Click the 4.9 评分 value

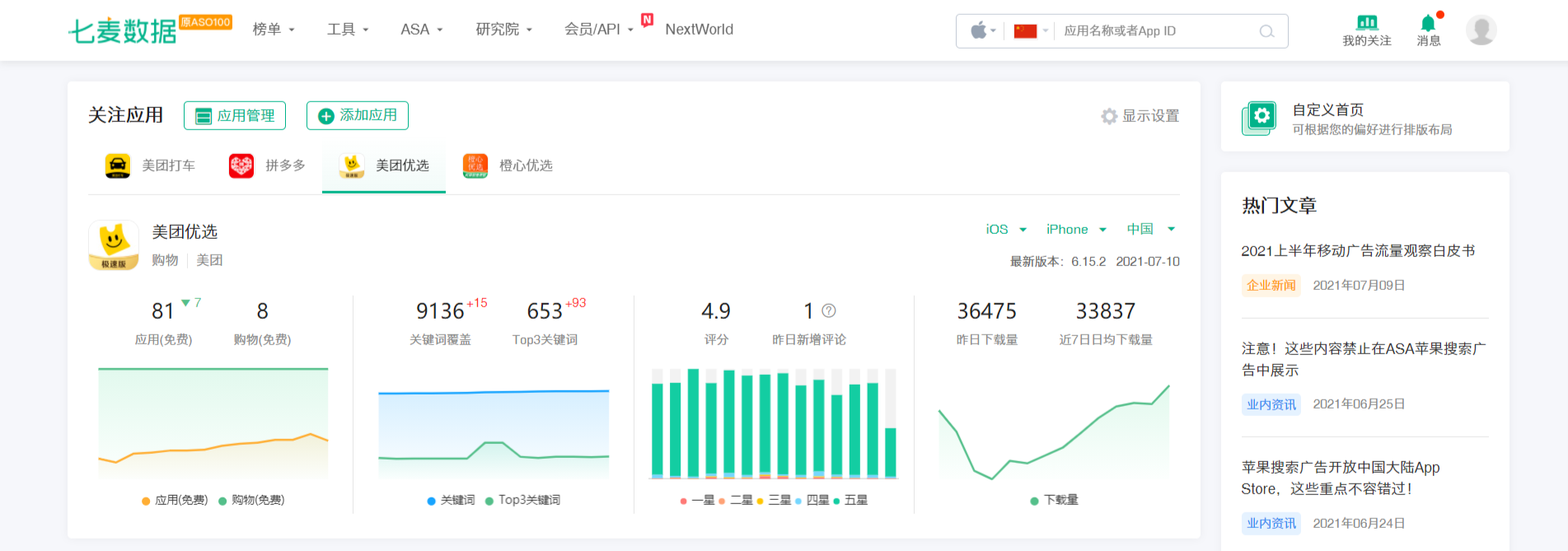click(x=716, y=311)
